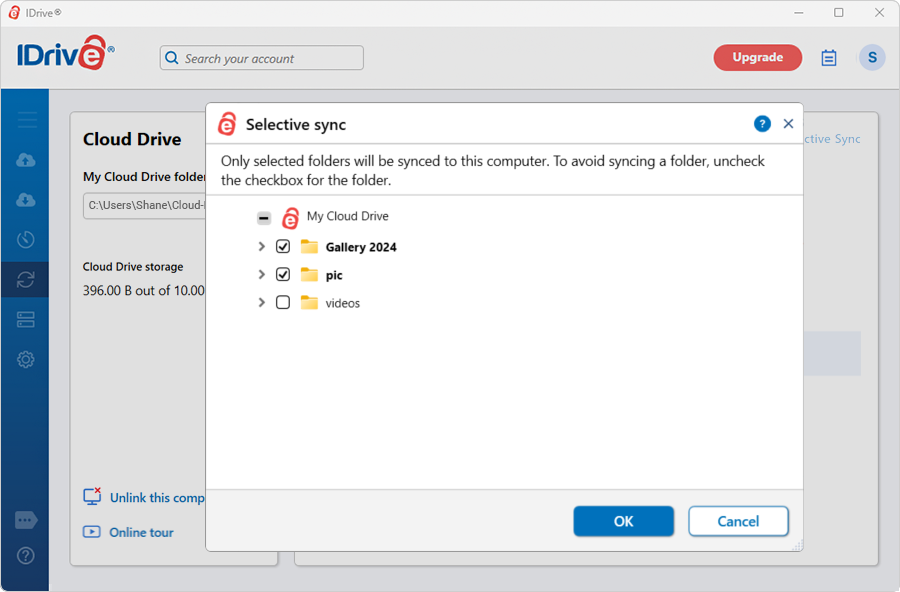Click the search magnifier icon
The width and height of the screenshot is (900, 592).
(x=172, y=58)
